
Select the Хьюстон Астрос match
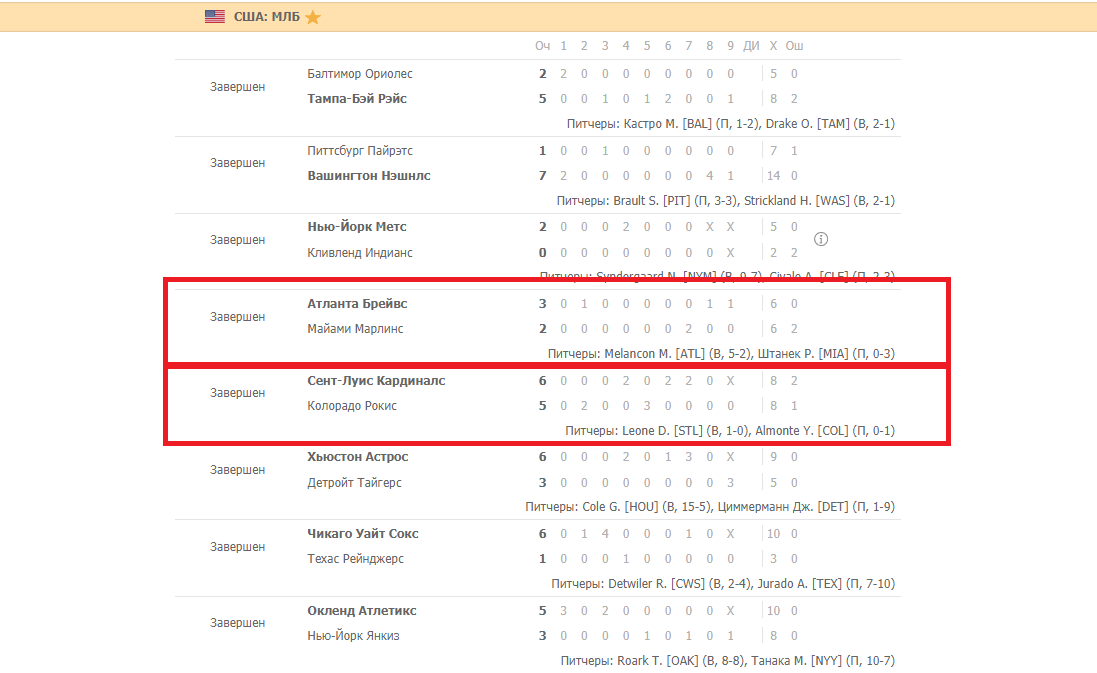(x=358, y=457)
